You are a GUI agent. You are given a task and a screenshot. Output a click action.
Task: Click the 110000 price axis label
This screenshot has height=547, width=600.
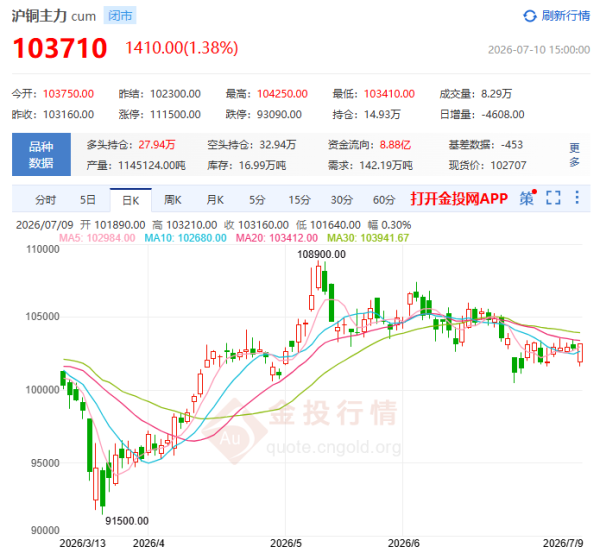pos(43,249)
